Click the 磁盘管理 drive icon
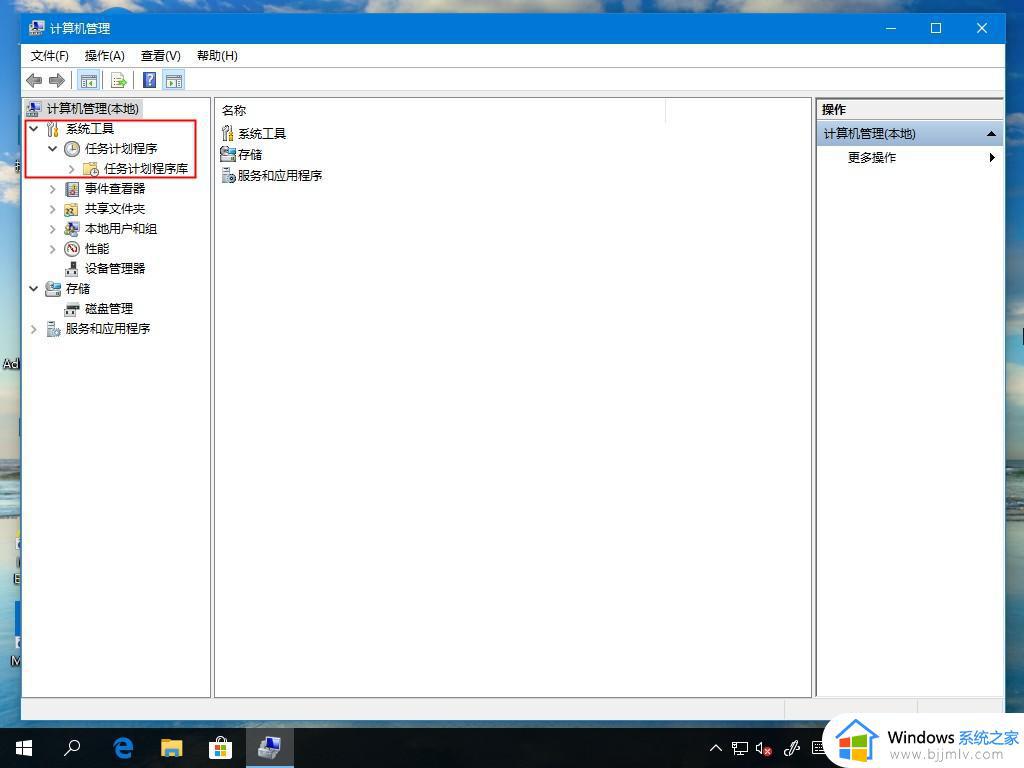Image resolution: width=1024 pixels, height=768 pixels. click(x=72, y=309)
